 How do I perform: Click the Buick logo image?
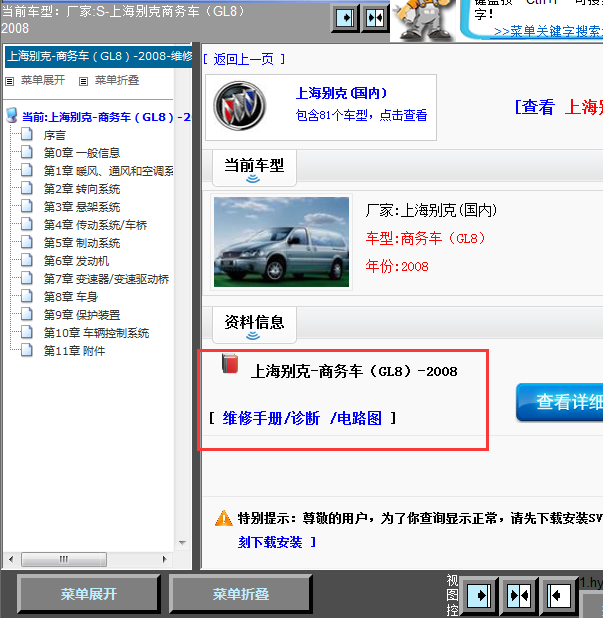240,106
